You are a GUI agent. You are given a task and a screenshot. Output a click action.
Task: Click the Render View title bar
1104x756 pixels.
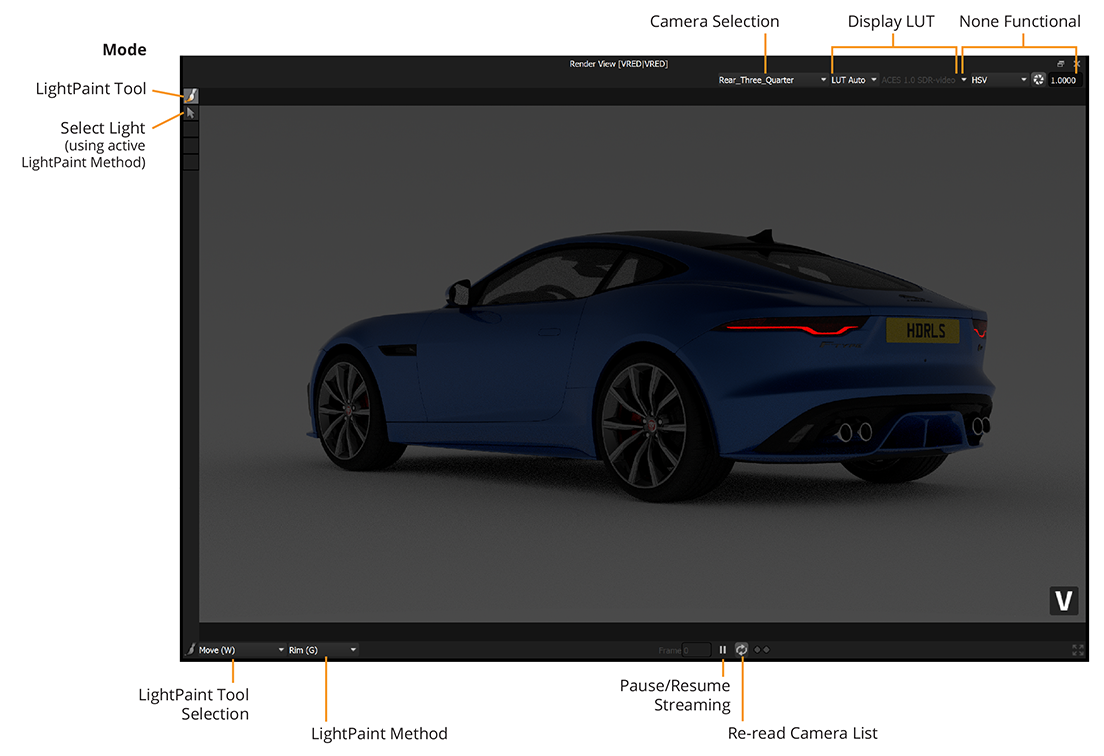click(x=618, y=63)
